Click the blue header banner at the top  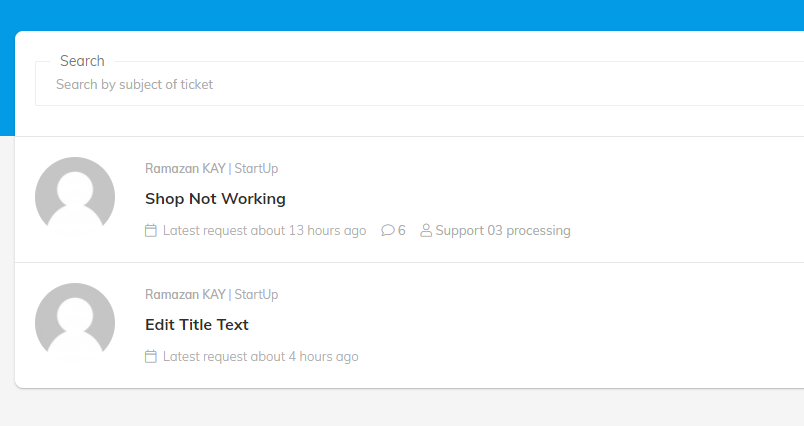pyautogui.click(x=400, y=14)
